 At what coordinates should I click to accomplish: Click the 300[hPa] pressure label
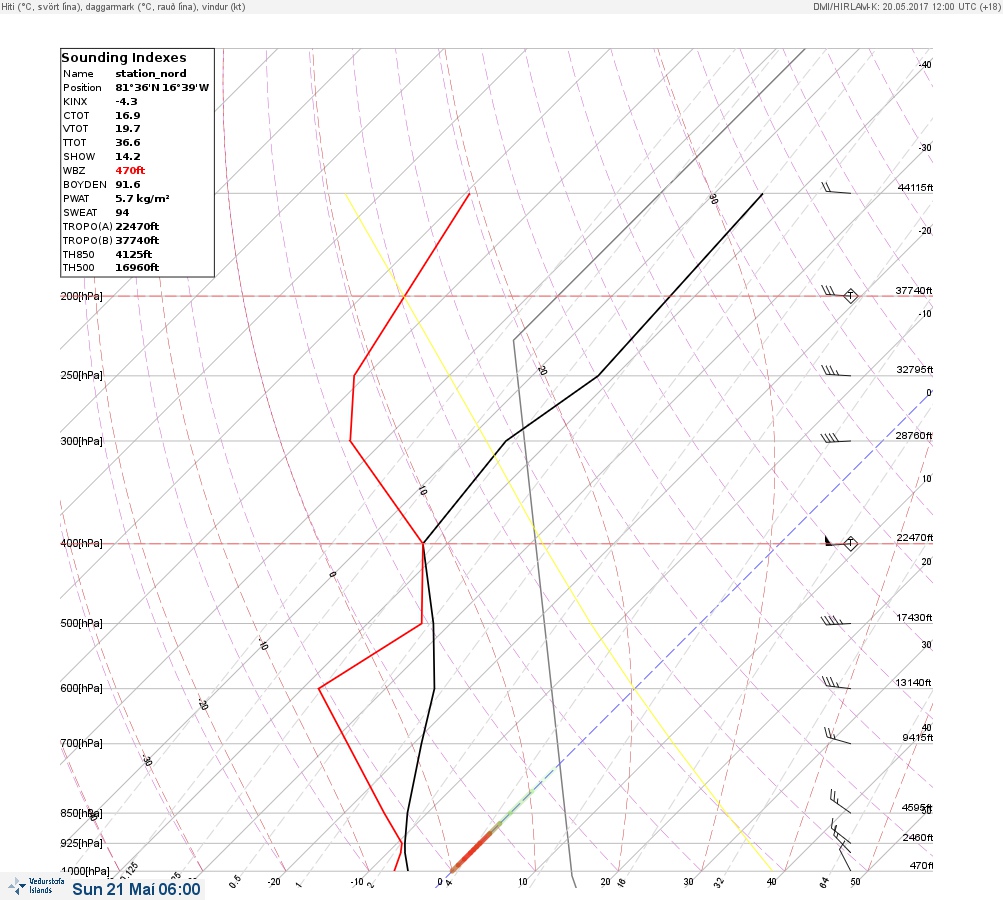pos(81,441)
